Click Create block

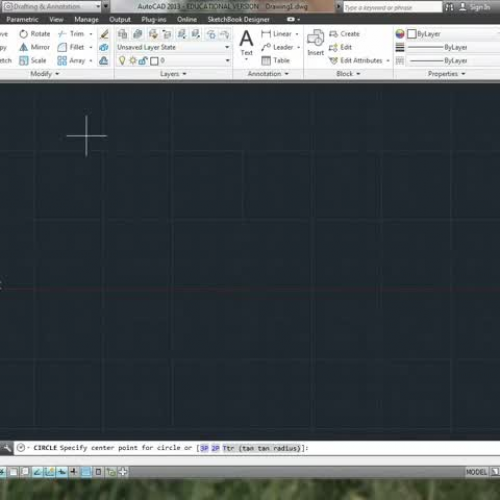pyautogui.click(x=344, y=34)
